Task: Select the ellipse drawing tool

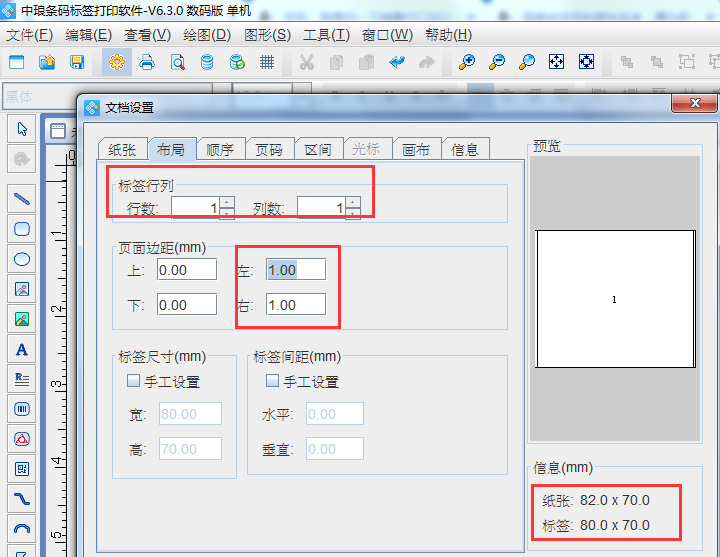Action: point(21,259)
